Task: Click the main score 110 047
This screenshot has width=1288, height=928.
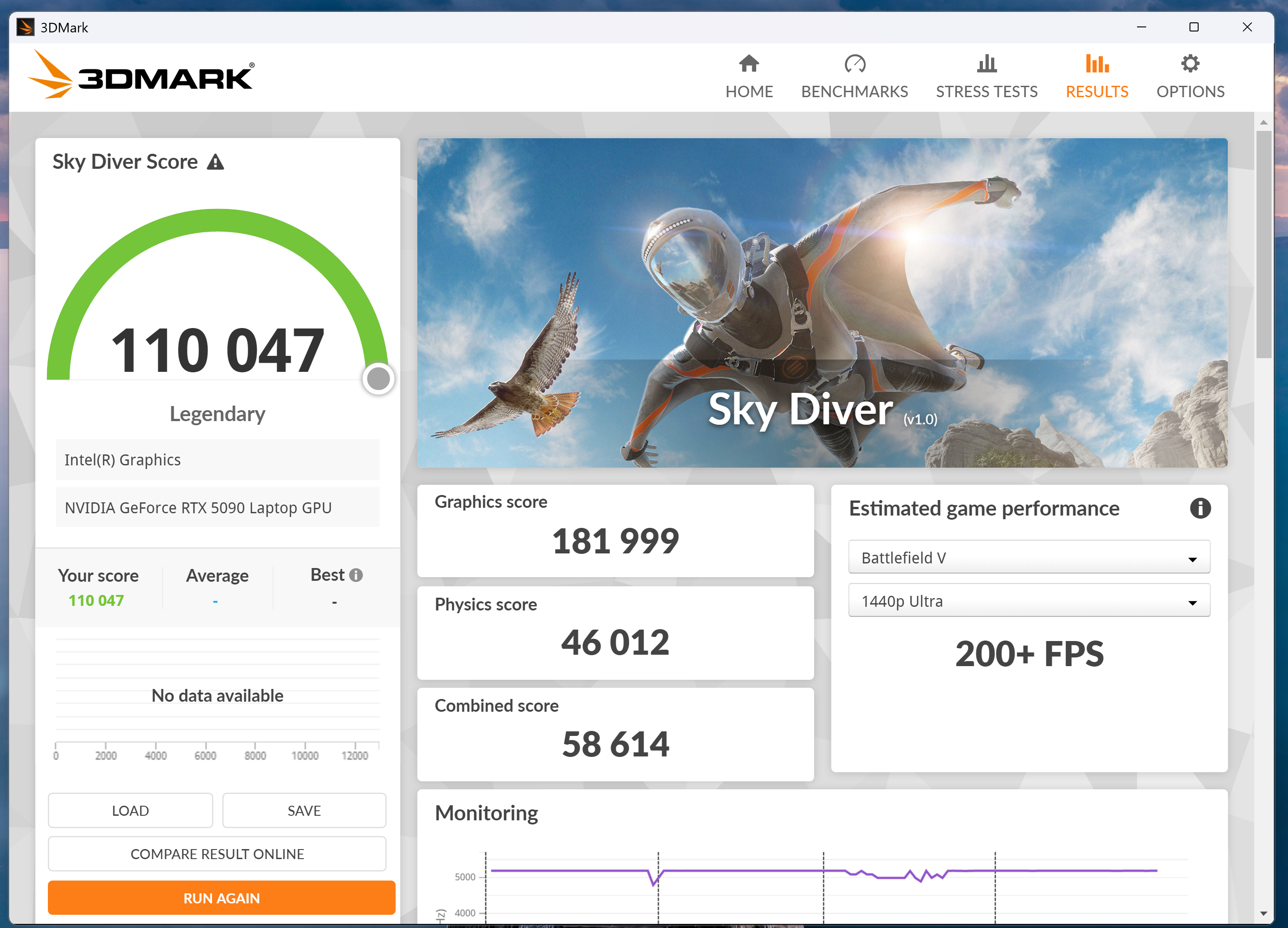Action: [217, 350]
